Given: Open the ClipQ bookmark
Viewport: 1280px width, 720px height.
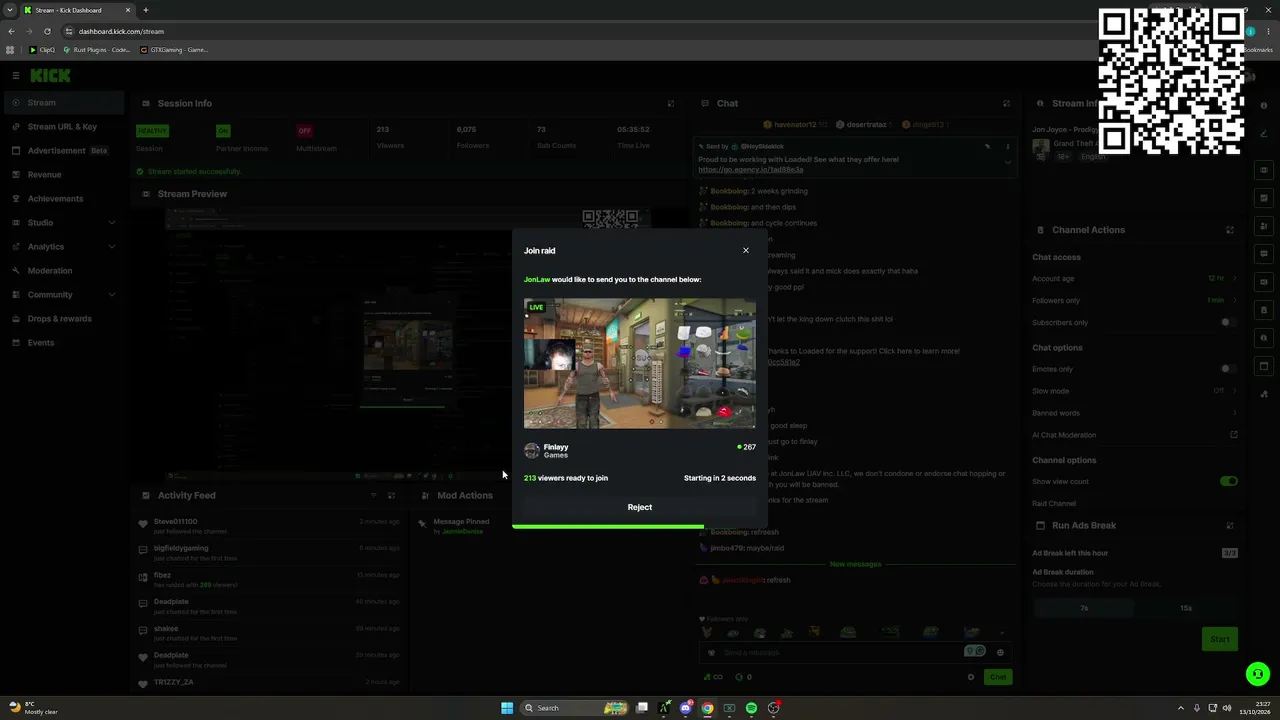Looking at the screenshot, I should tap(42, 49).
